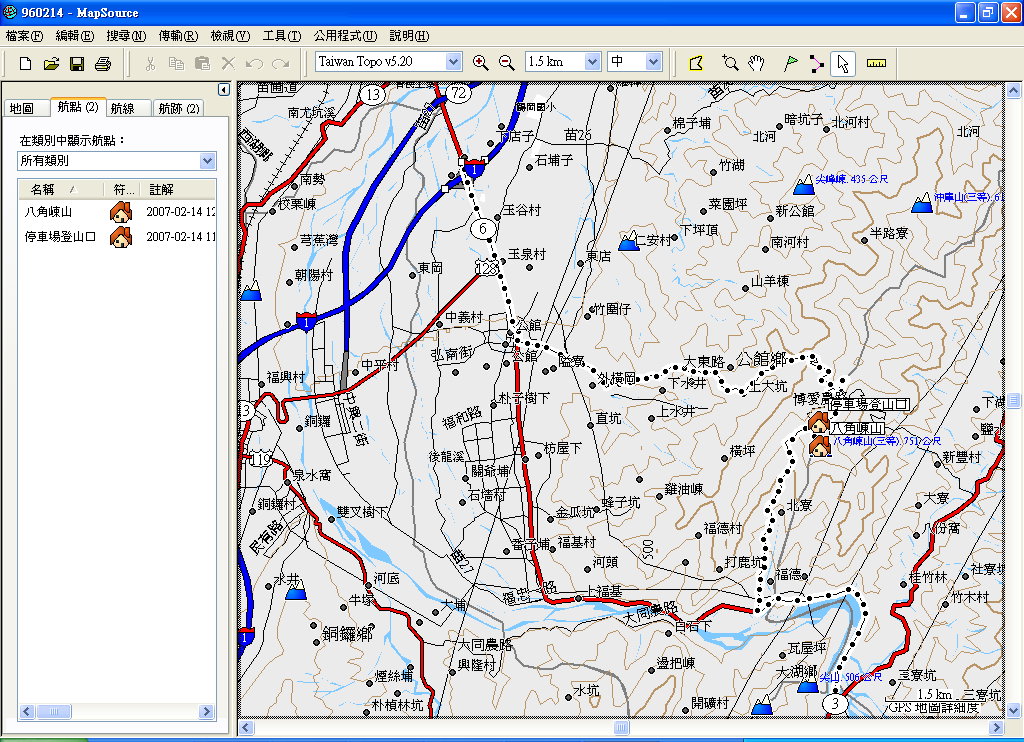Screen dimensions: 1024x742
Task: Open the 傳輸(R) menu
Action: coord(178,36)
